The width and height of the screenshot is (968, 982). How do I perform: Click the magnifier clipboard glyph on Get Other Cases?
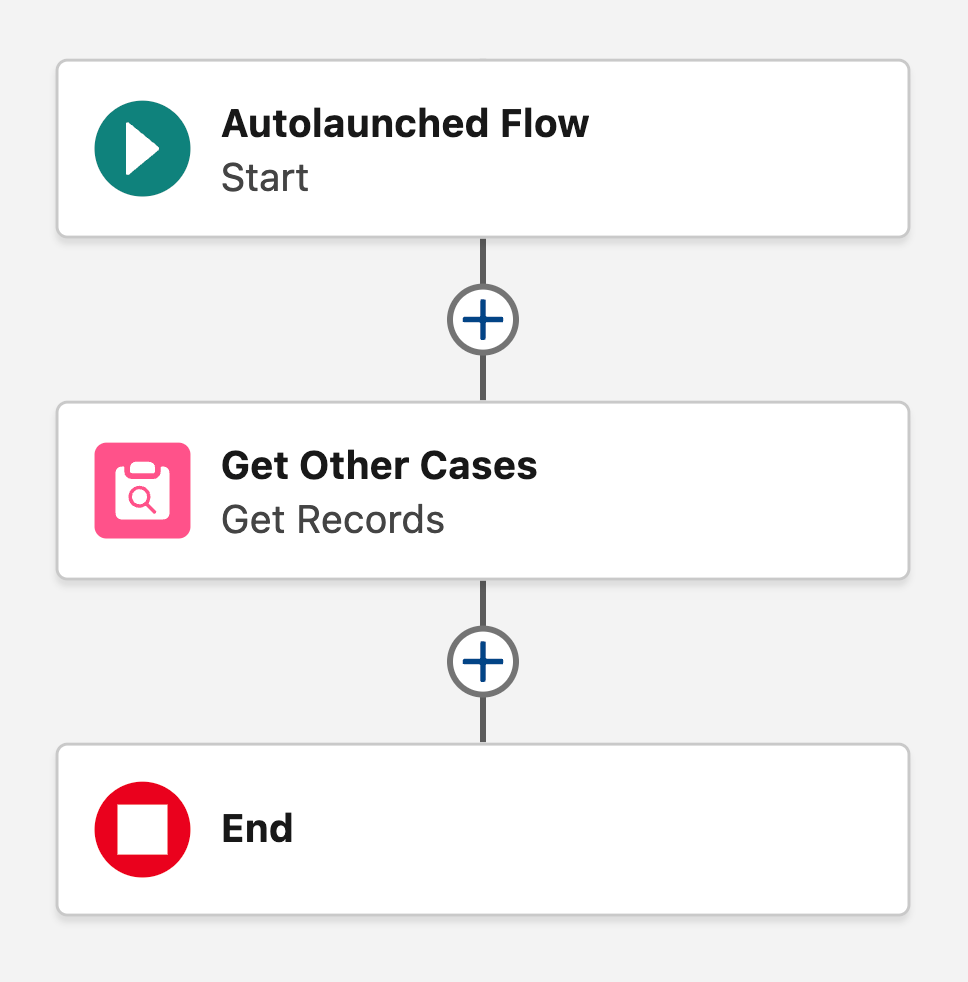coord(142,491)
